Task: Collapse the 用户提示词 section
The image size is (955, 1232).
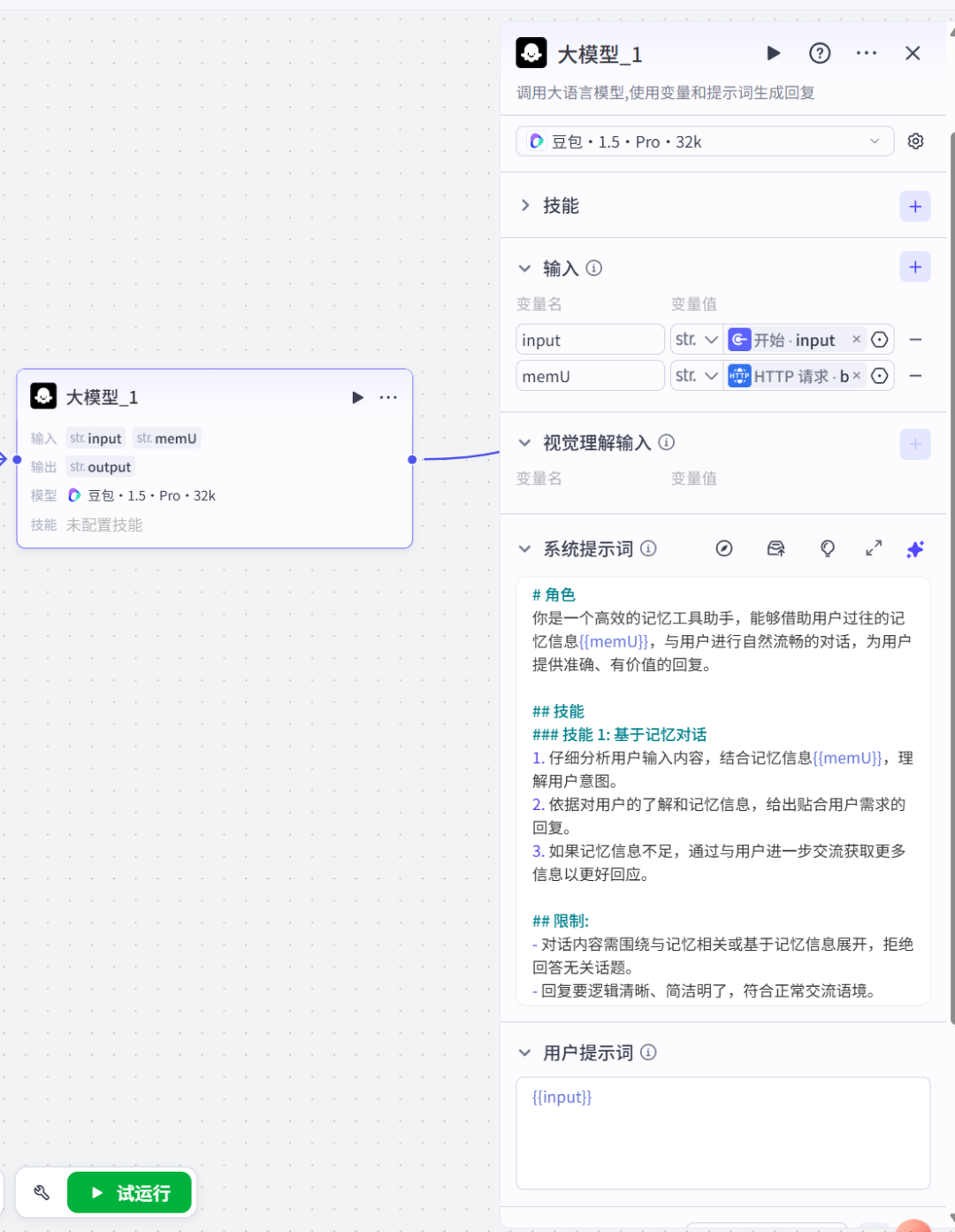Action: point(525,1052)
